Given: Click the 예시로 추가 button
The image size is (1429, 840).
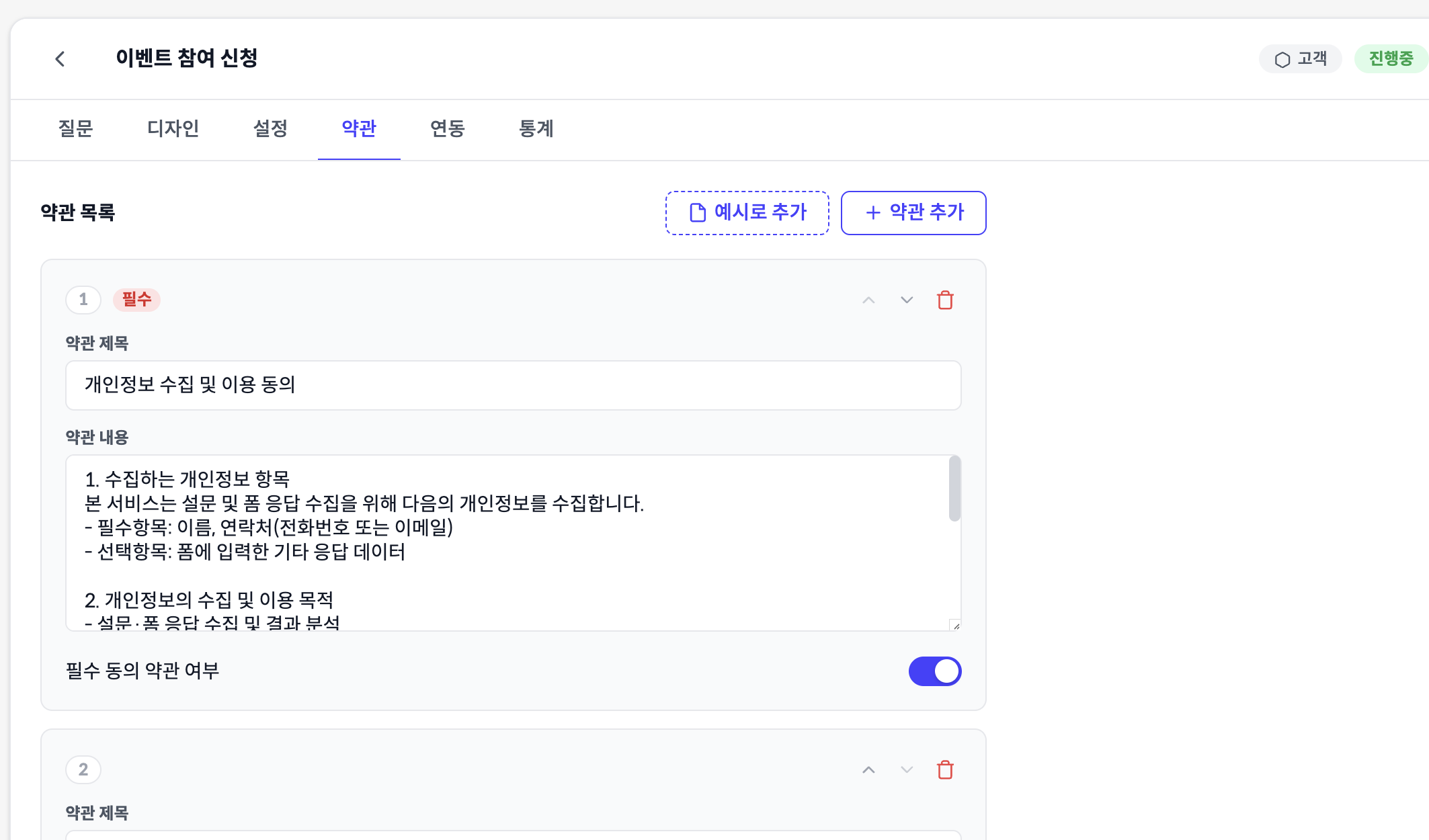Looking at the screenshot, I should [x=747, y=212].
